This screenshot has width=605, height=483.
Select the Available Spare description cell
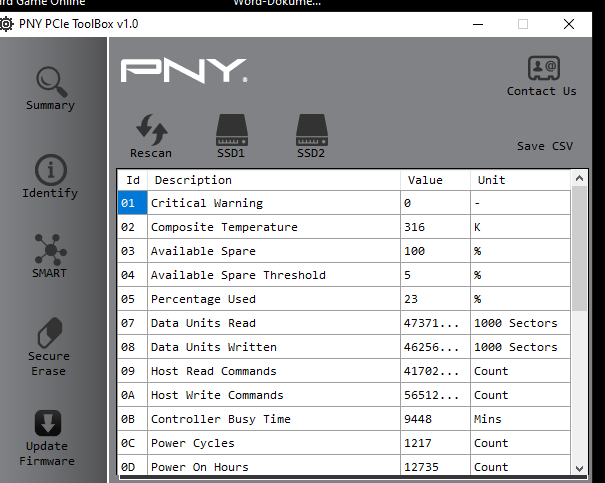[274, 251]
